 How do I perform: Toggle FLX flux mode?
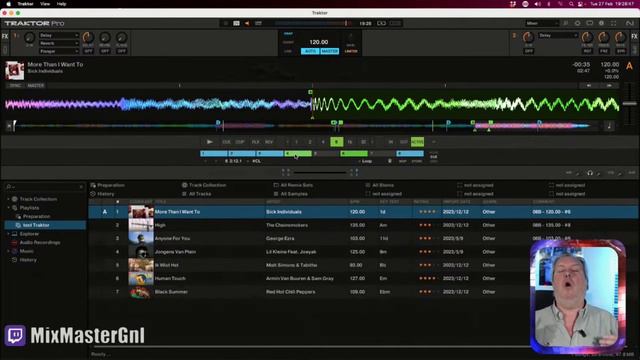click(x=256, y=142)
